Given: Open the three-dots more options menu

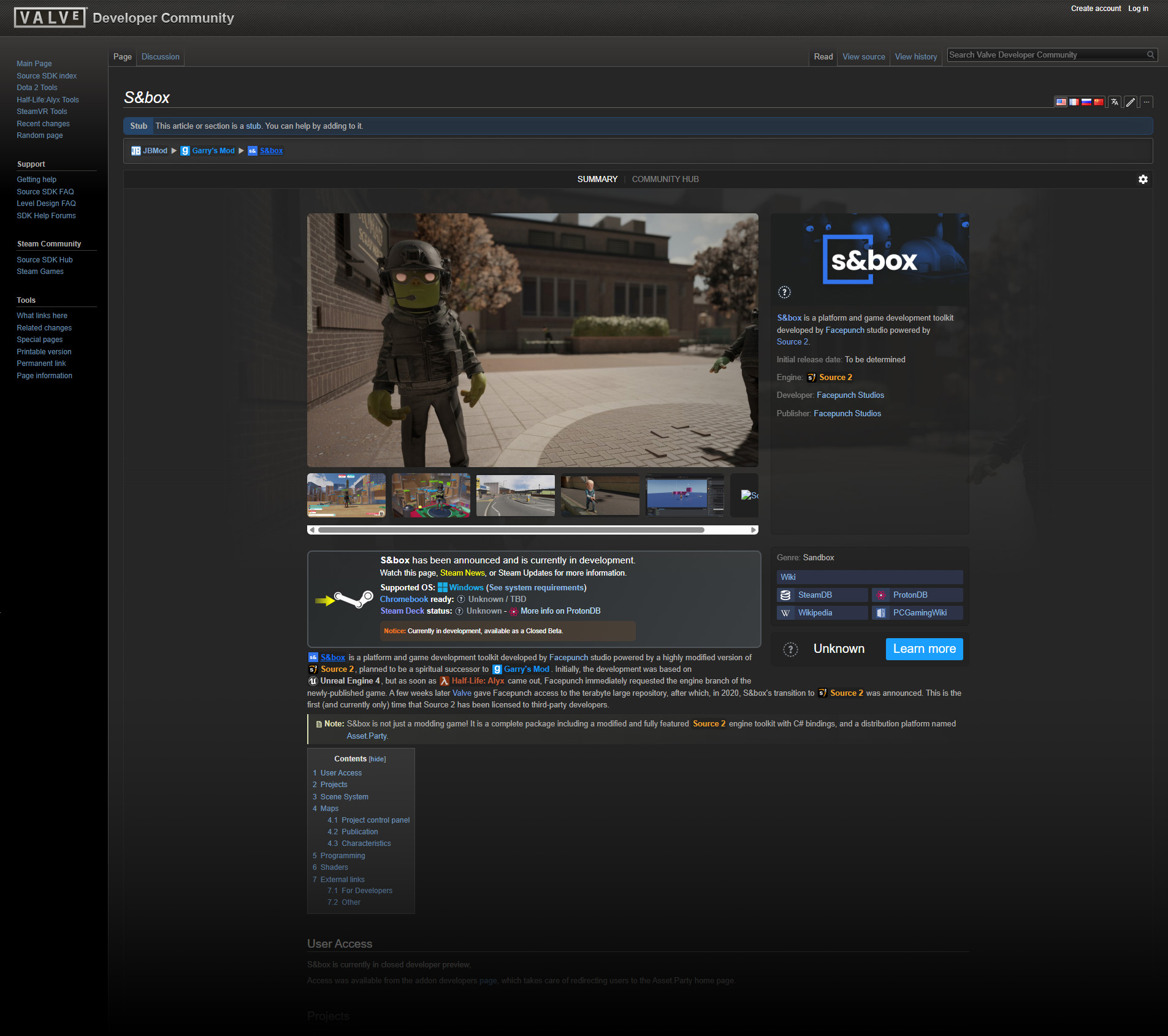Looking at the screenshot, I should [x=1146, y=102].
